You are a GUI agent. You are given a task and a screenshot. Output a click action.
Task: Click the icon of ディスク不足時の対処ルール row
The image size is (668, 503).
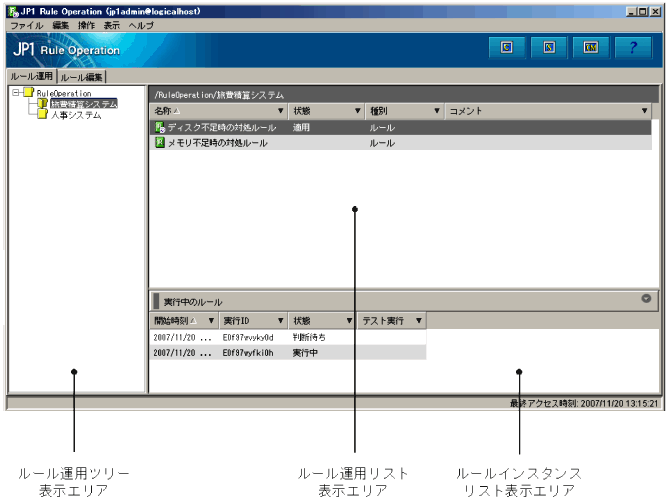pos(160,127)
